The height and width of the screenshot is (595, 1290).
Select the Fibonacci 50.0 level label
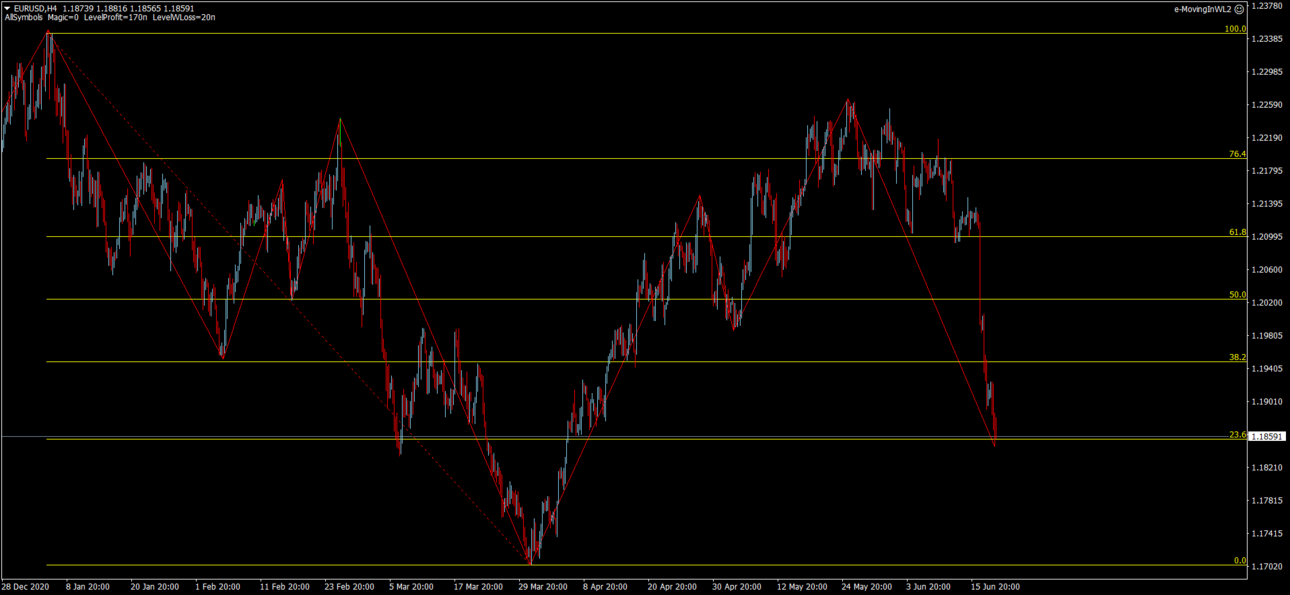pyautogui.click(x=1237, y=295)
